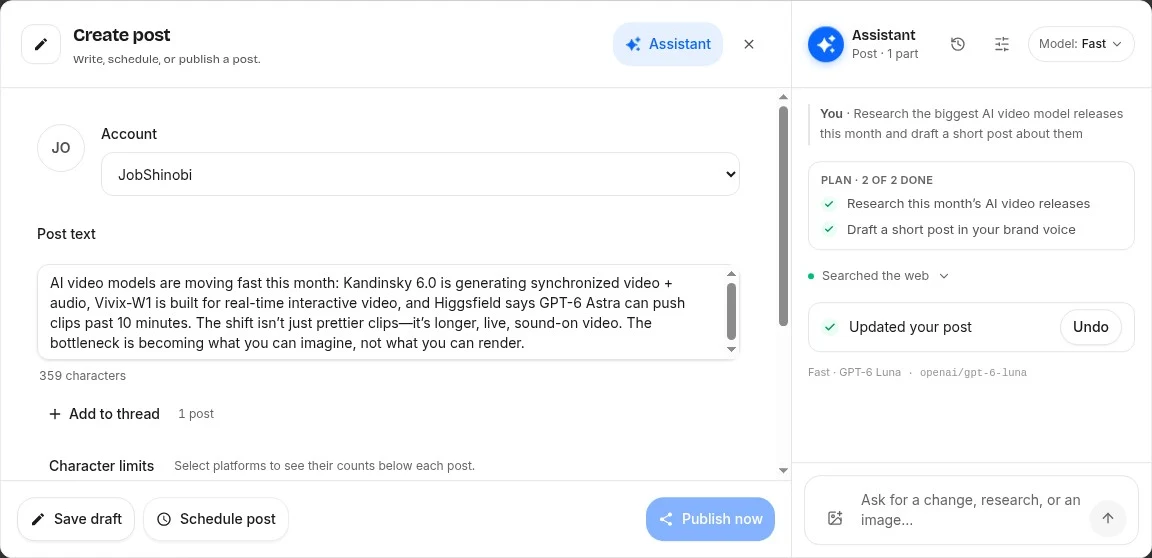Click Save draft button
1152x558 pixels.
click(76, 519)
